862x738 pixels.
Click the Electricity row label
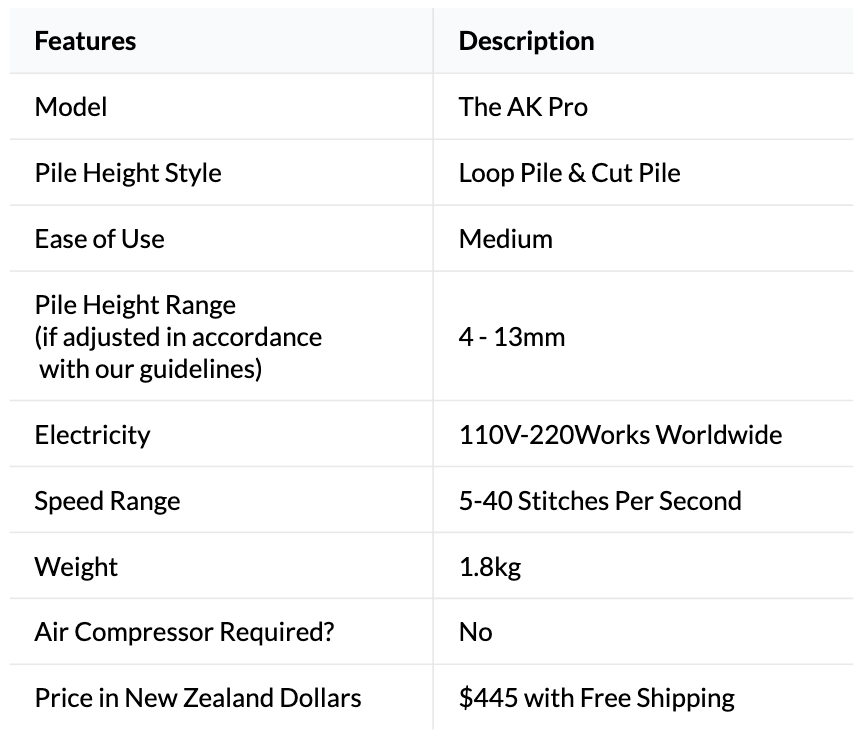click(92, 434)
